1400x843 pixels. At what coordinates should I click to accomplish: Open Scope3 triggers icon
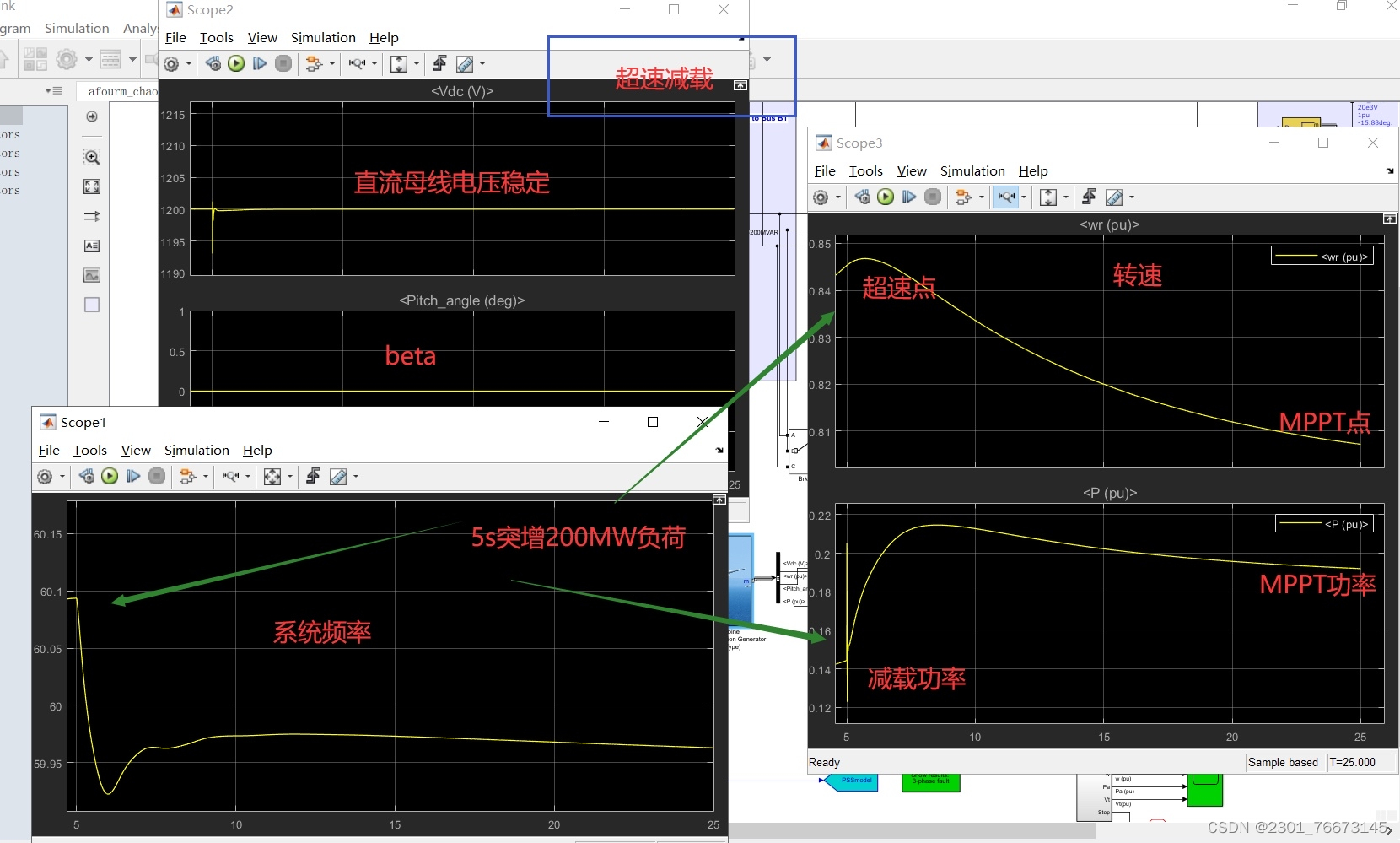coord(1089,197)
